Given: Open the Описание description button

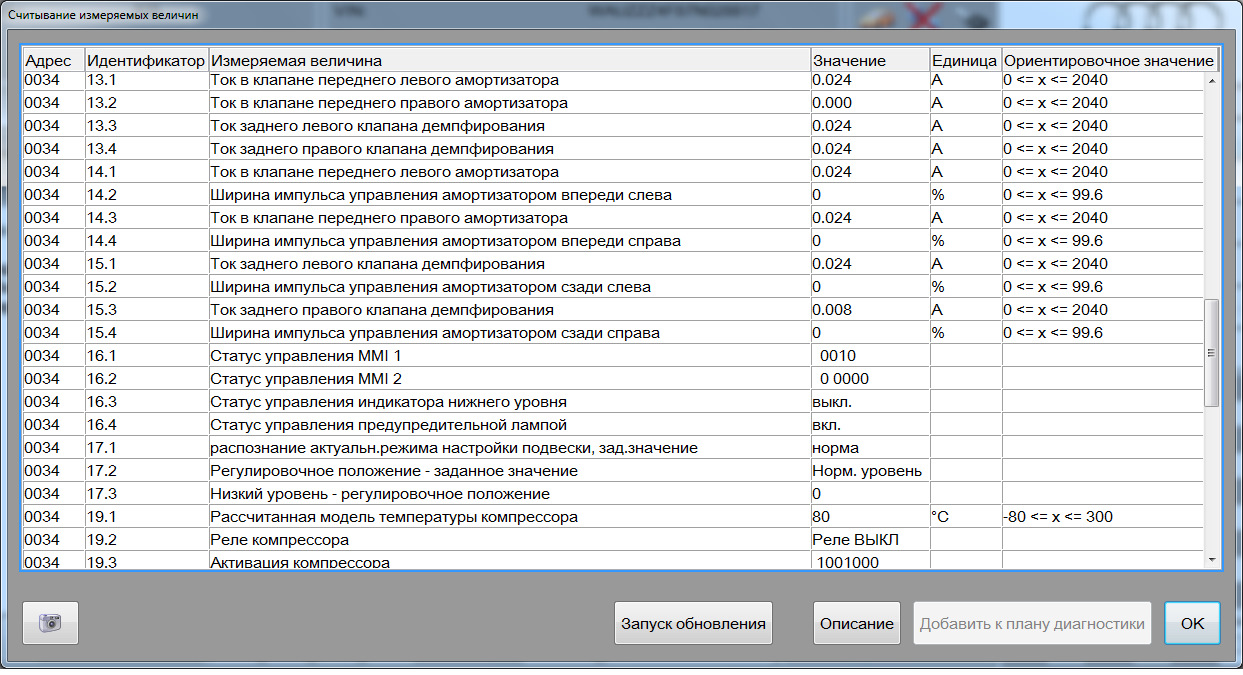Looking at the screenshot, I should (x=856, y=623).
